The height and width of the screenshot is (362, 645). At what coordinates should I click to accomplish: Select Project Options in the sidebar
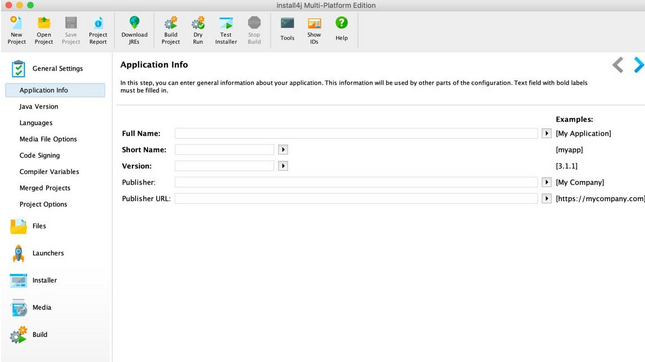43,204
